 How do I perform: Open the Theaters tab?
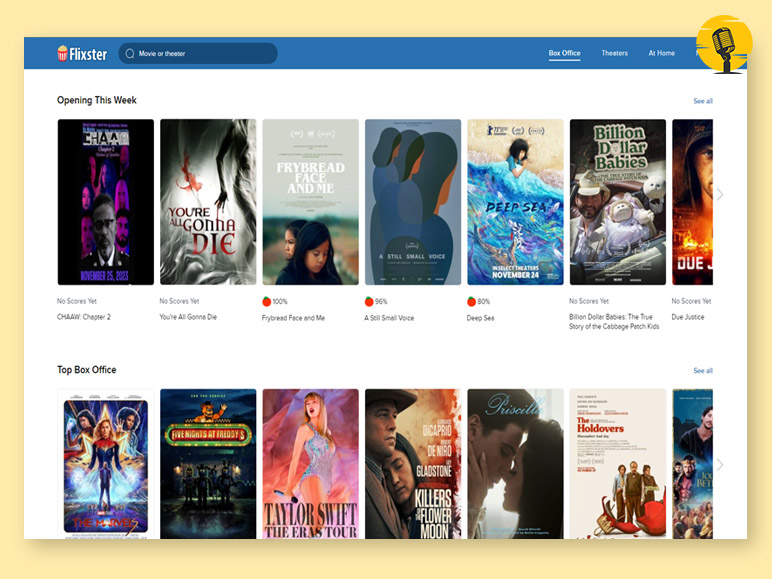pyautogui.click(x=614, y=53)
